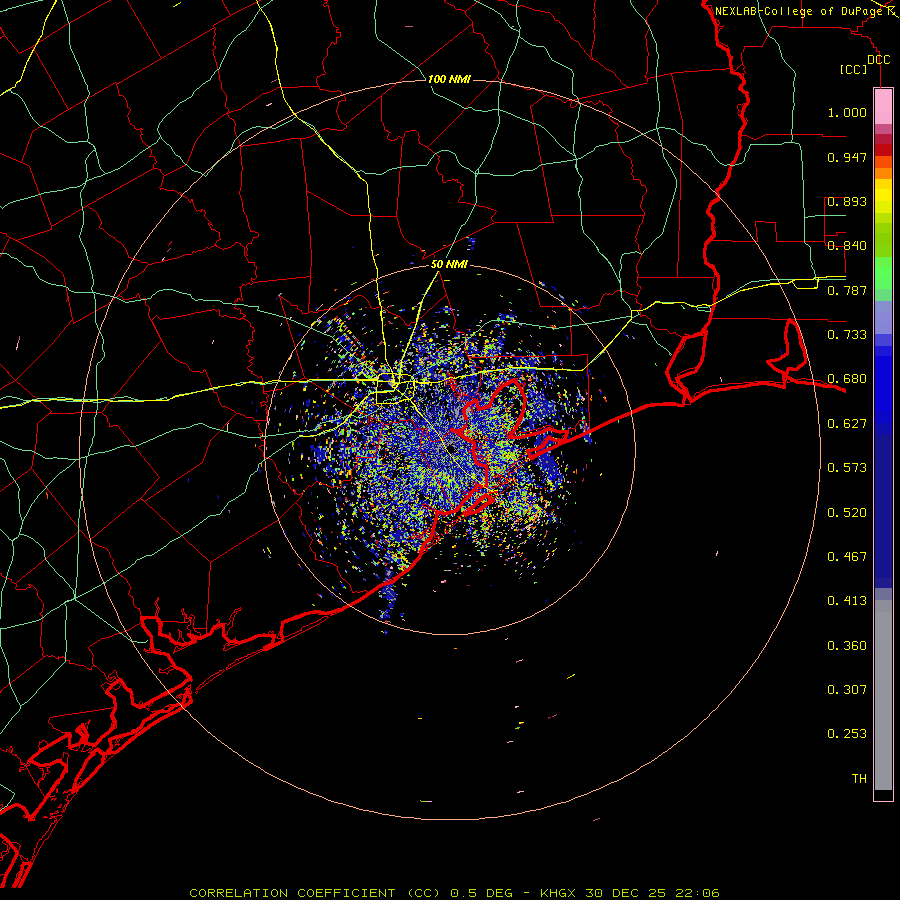Click the TH threshold legend label
This screenshot has width=900, height=900.
tap(859, 779)
